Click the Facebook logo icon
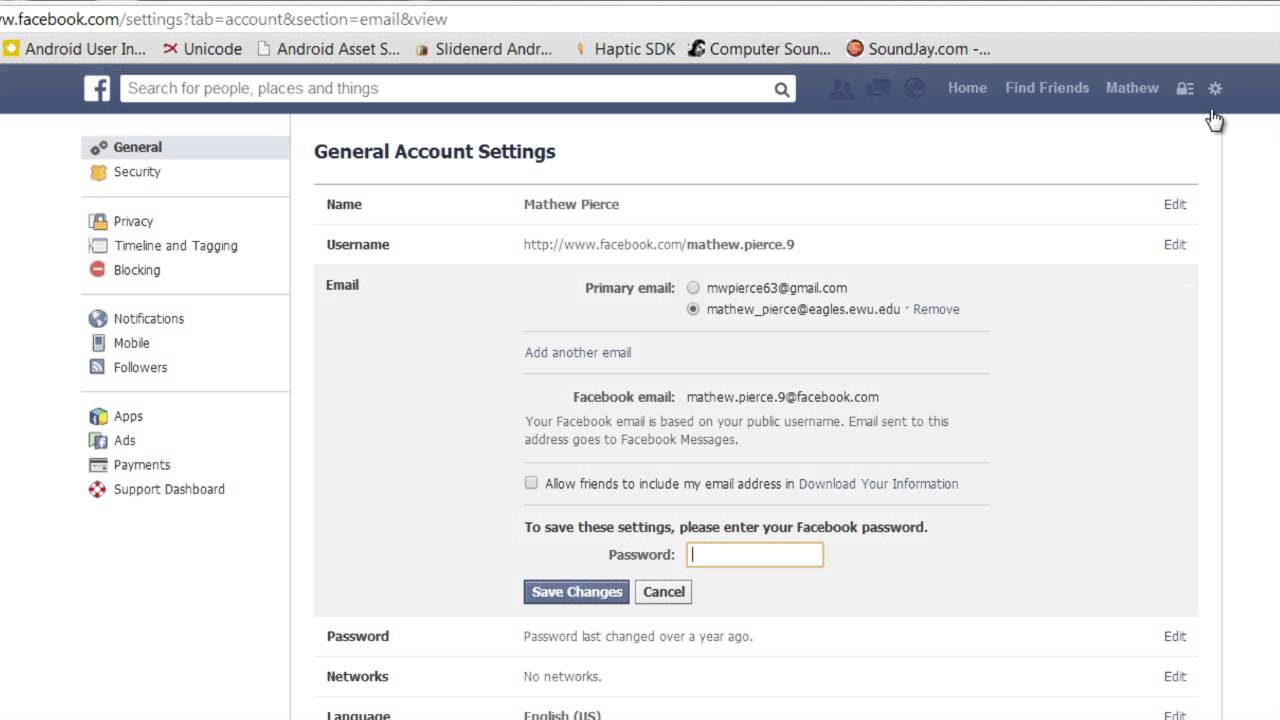This screenshot has width=1280, height=720. [x=97, y=88]
